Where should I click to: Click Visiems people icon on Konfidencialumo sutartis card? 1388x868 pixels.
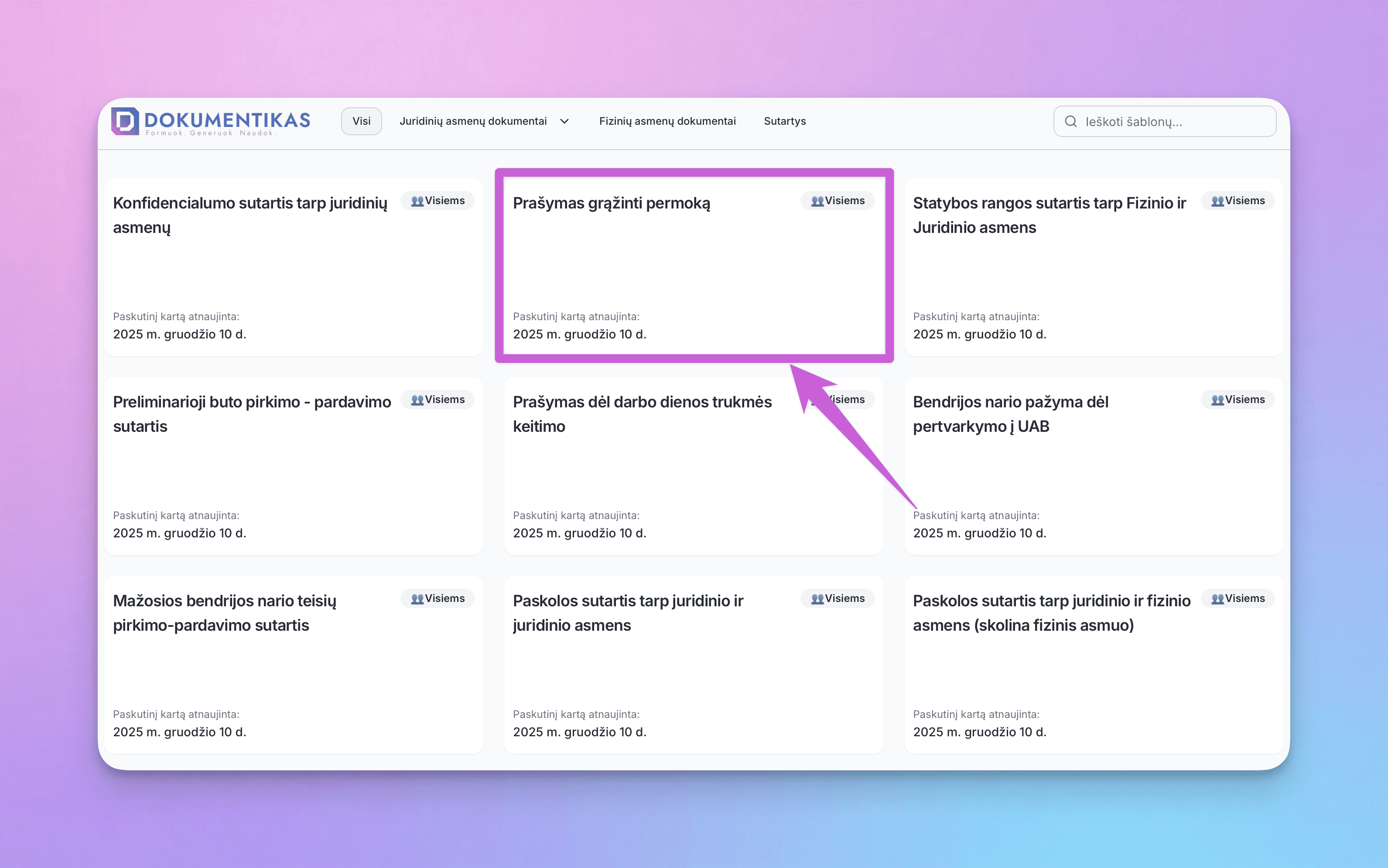tap(417, 201)
